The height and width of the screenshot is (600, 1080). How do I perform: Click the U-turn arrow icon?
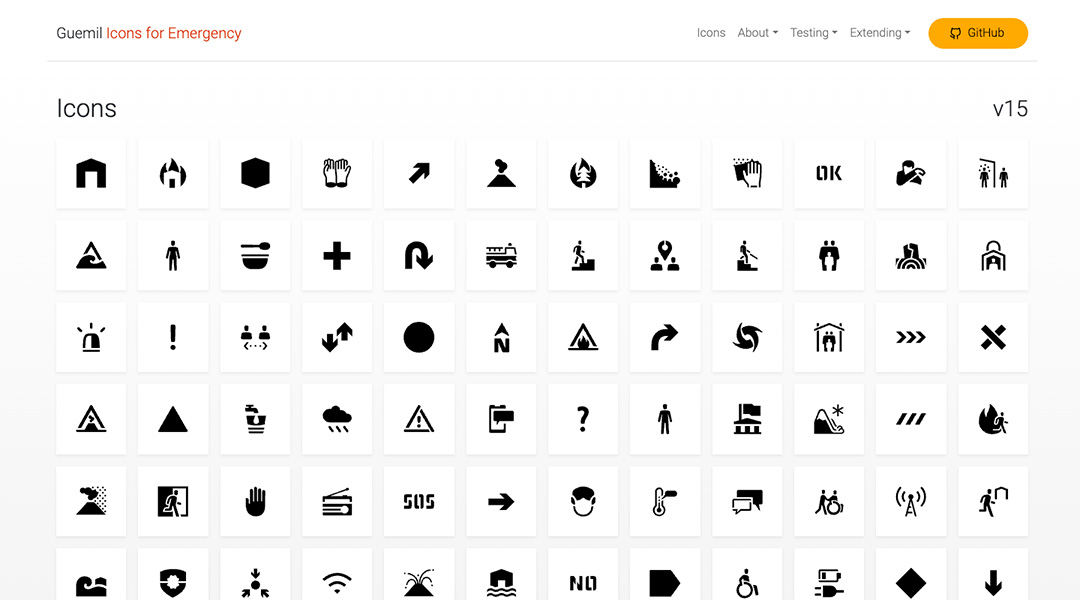pos(419,256)
